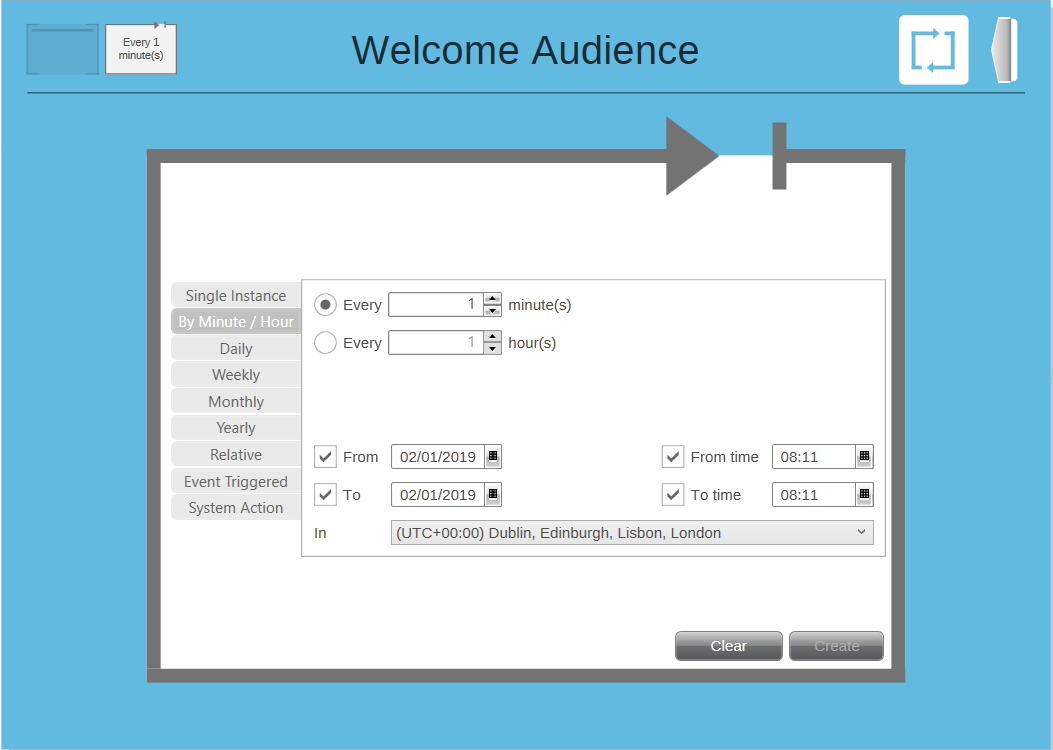Viewport: 1053px width, 750px height.
Task: Switch to the Yearly tab
Action: (236, 428)
